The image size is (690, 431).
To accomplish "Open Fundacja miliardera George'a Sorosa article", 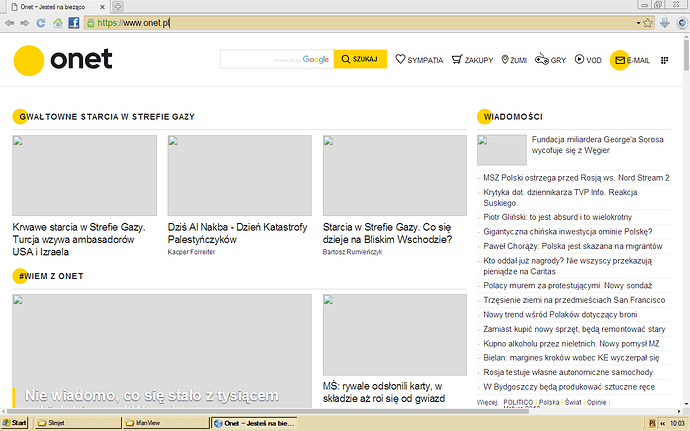I will coord(598,145).
